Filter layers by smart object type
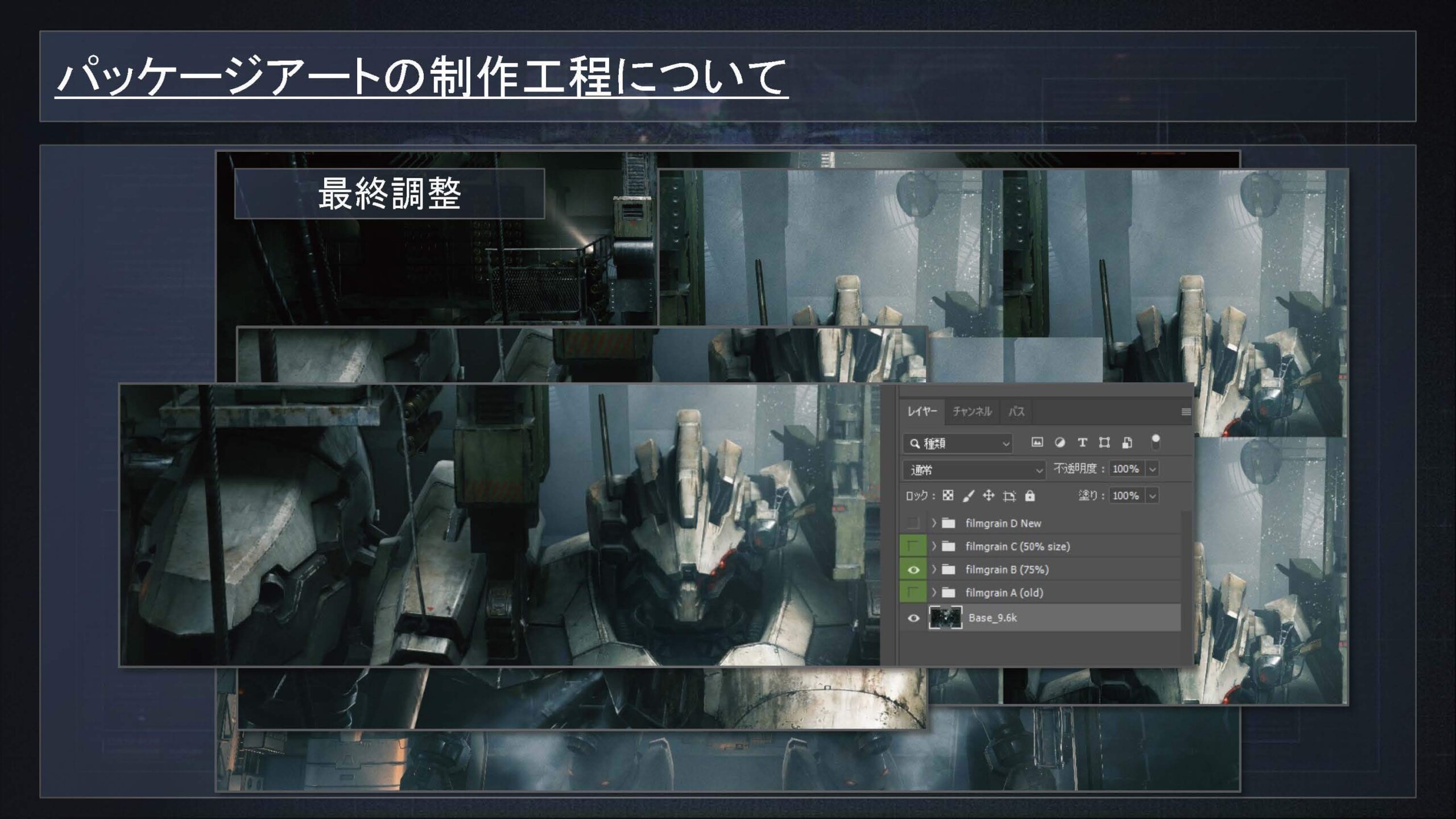Image resolution: width=1456 pixels, height=819 pixels. pos(1127,442)
